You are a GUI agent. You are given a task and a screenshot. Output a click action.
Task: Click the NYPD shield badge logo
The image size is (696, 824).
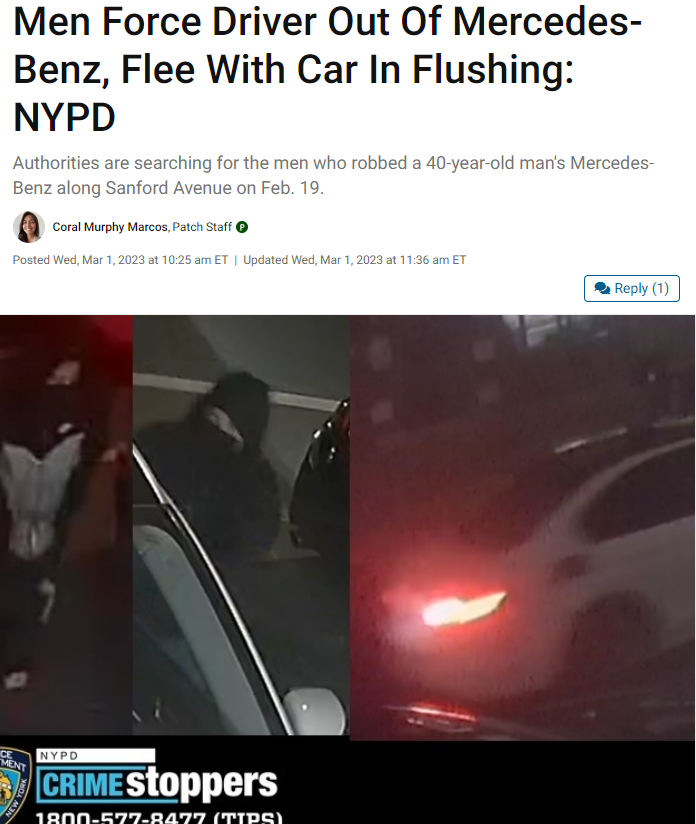tap(15, 786)
